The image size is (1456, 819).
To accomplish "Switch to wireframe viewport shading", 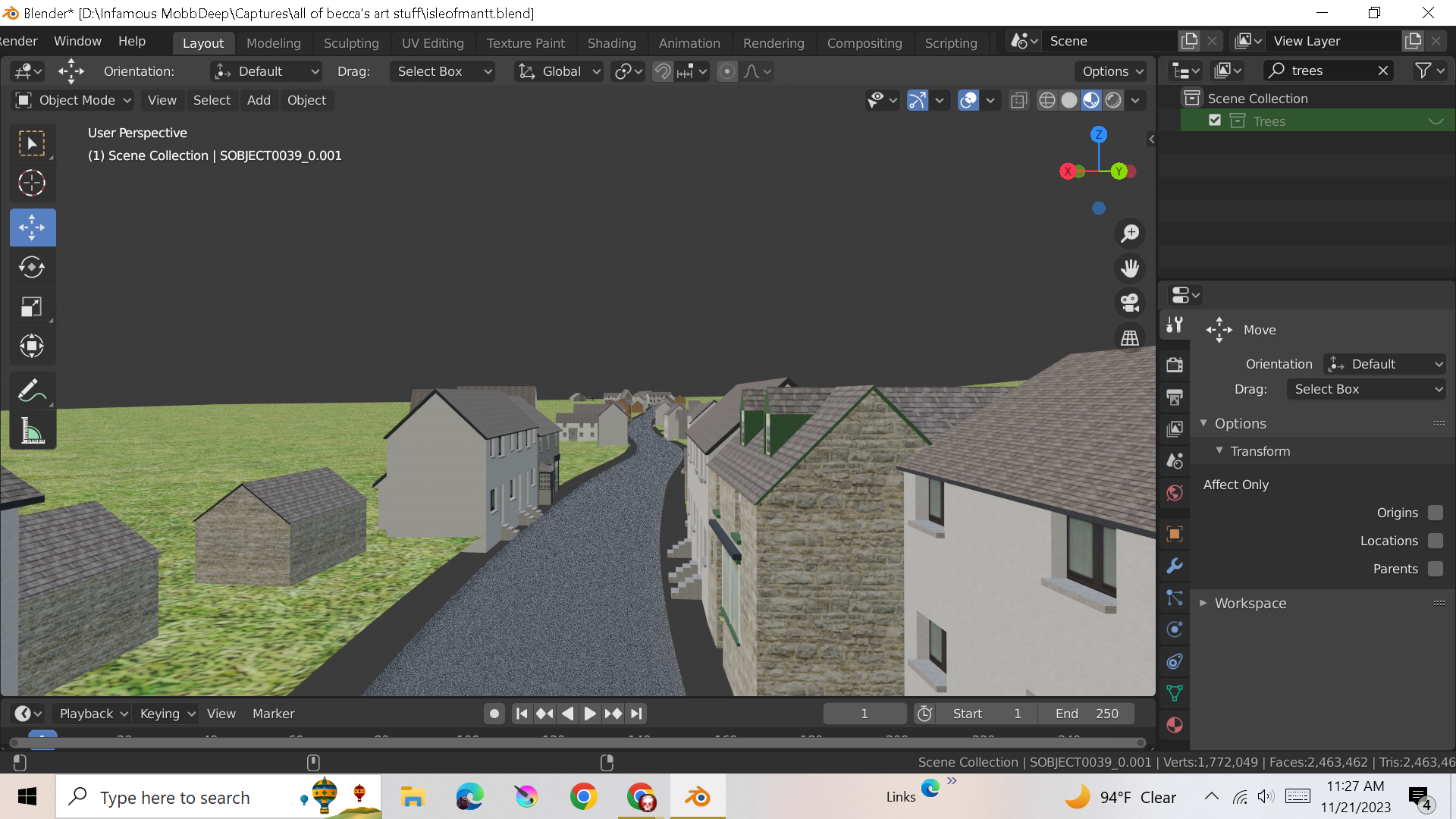I will (x=1046, y=100).
